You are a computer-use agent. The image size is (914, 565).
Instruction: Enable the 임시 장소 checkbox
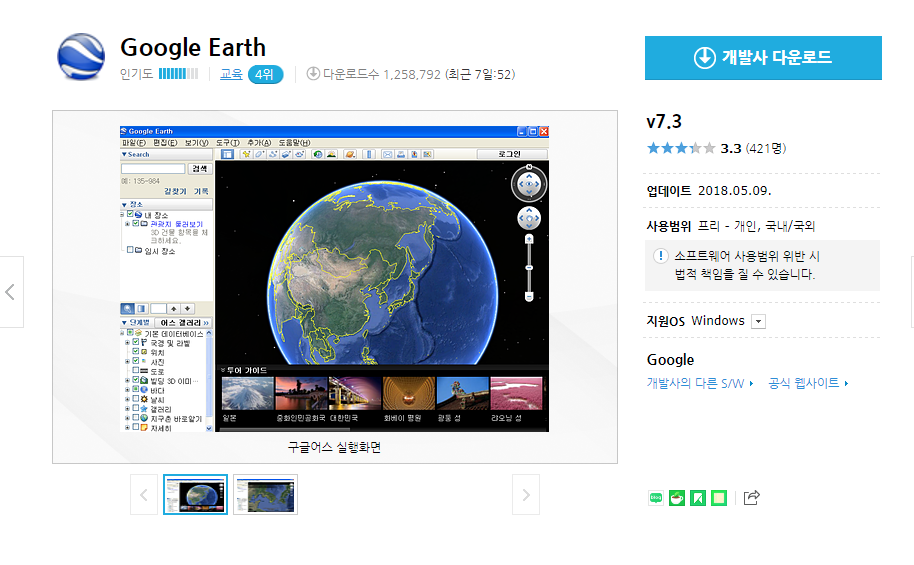coord(130,250)
